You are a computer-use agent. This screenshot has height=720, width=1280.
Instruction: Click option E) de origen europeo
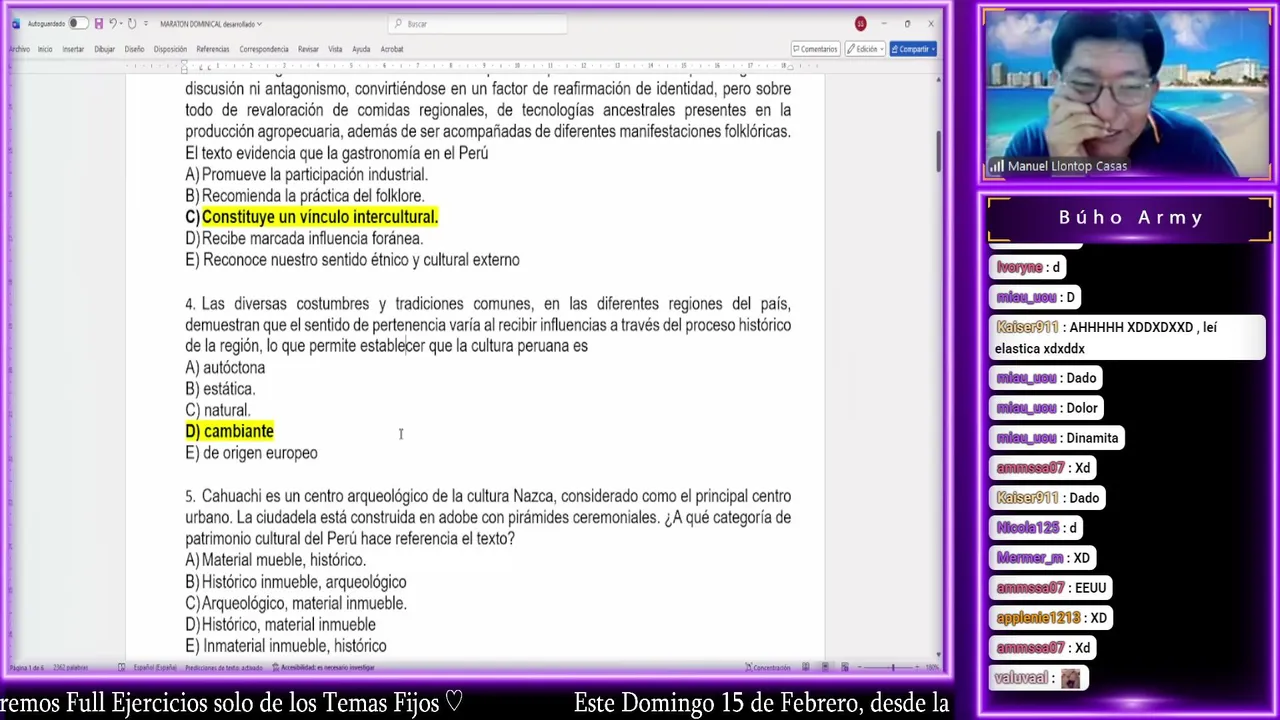coord(251,453)
